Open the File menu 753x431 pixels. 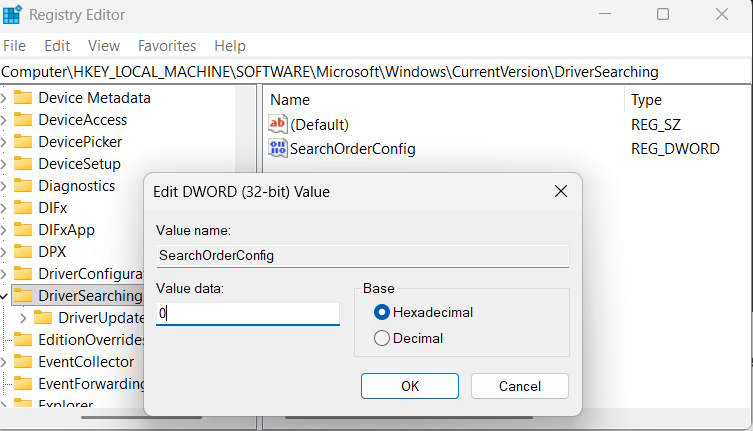click(14, 46)
